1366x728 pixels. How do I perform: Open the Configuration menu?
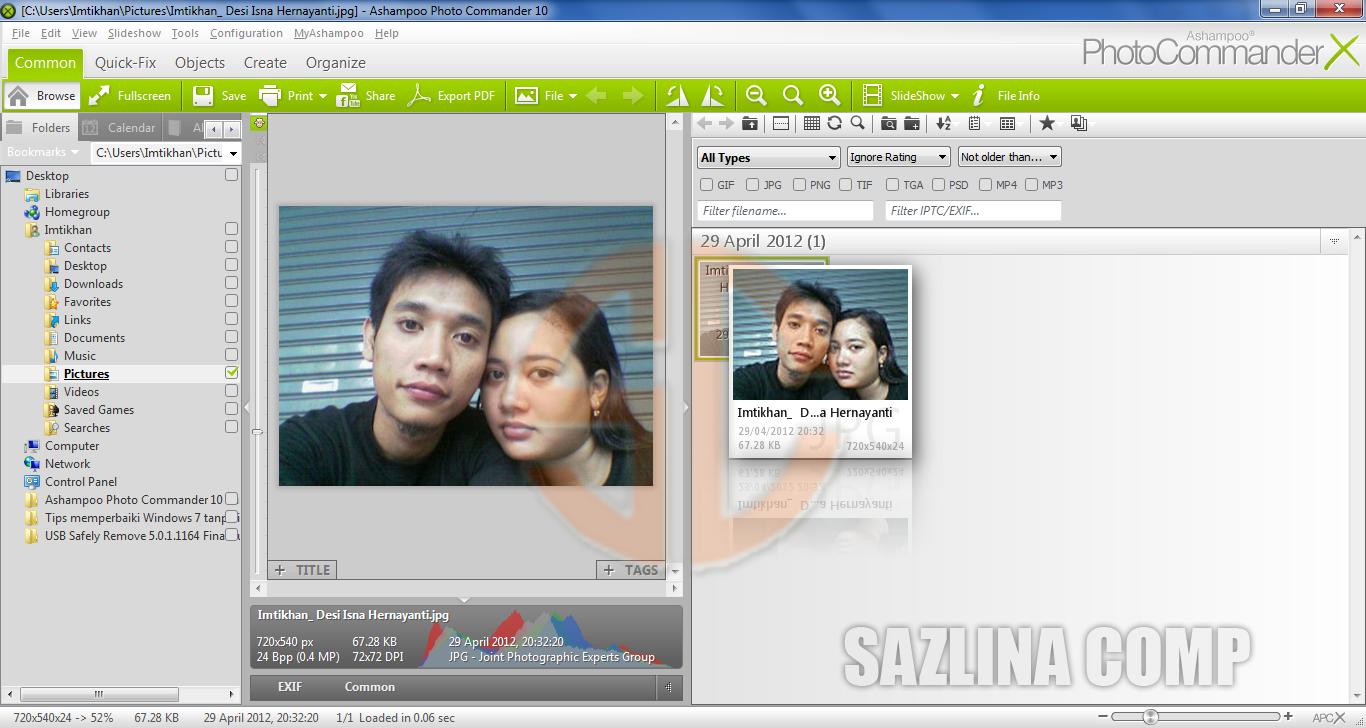coord(246,33)
